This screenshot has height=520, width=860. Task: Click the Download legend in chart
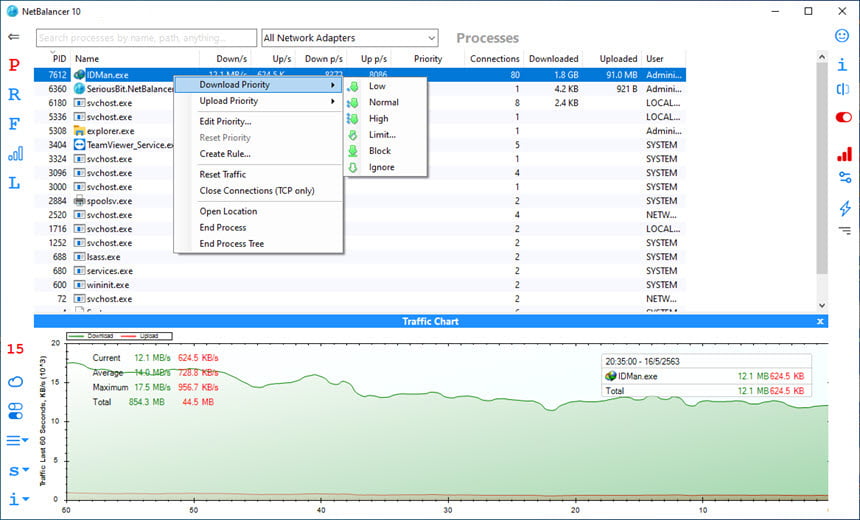pyautogui.click(x=93, y=336)
